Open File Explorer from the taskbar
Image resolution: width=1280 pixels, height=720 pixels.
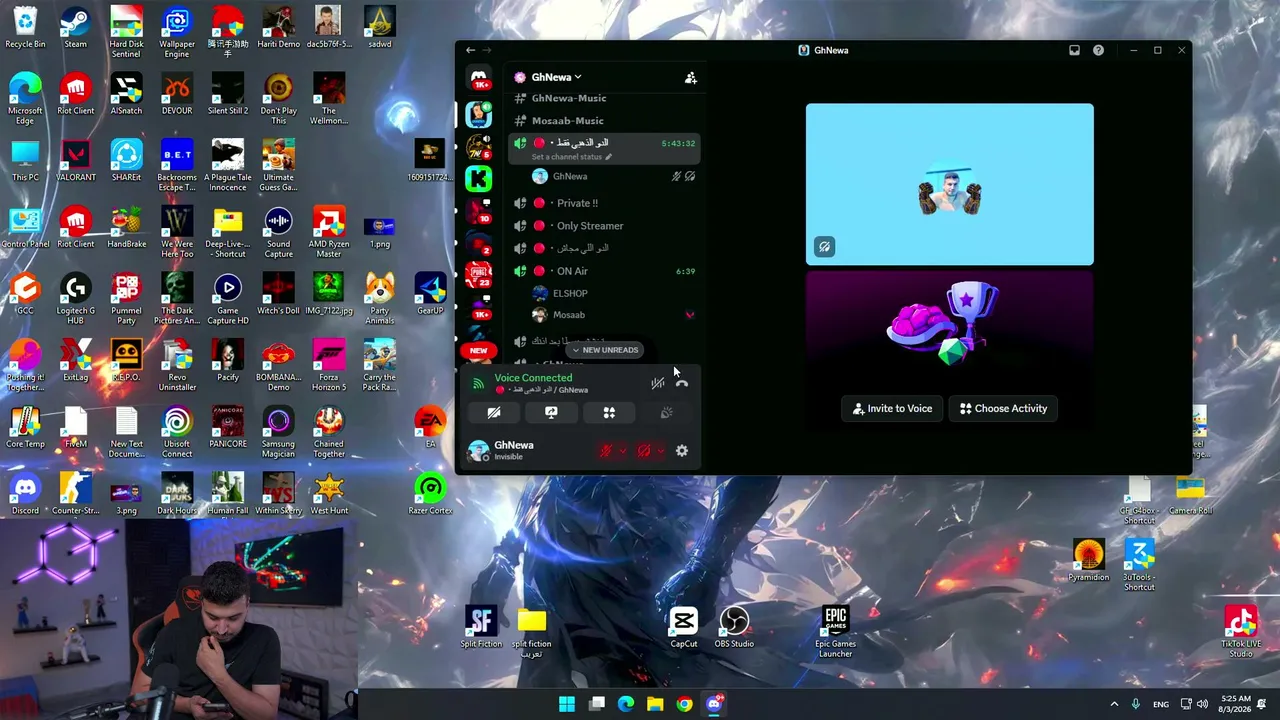[655, 704]
